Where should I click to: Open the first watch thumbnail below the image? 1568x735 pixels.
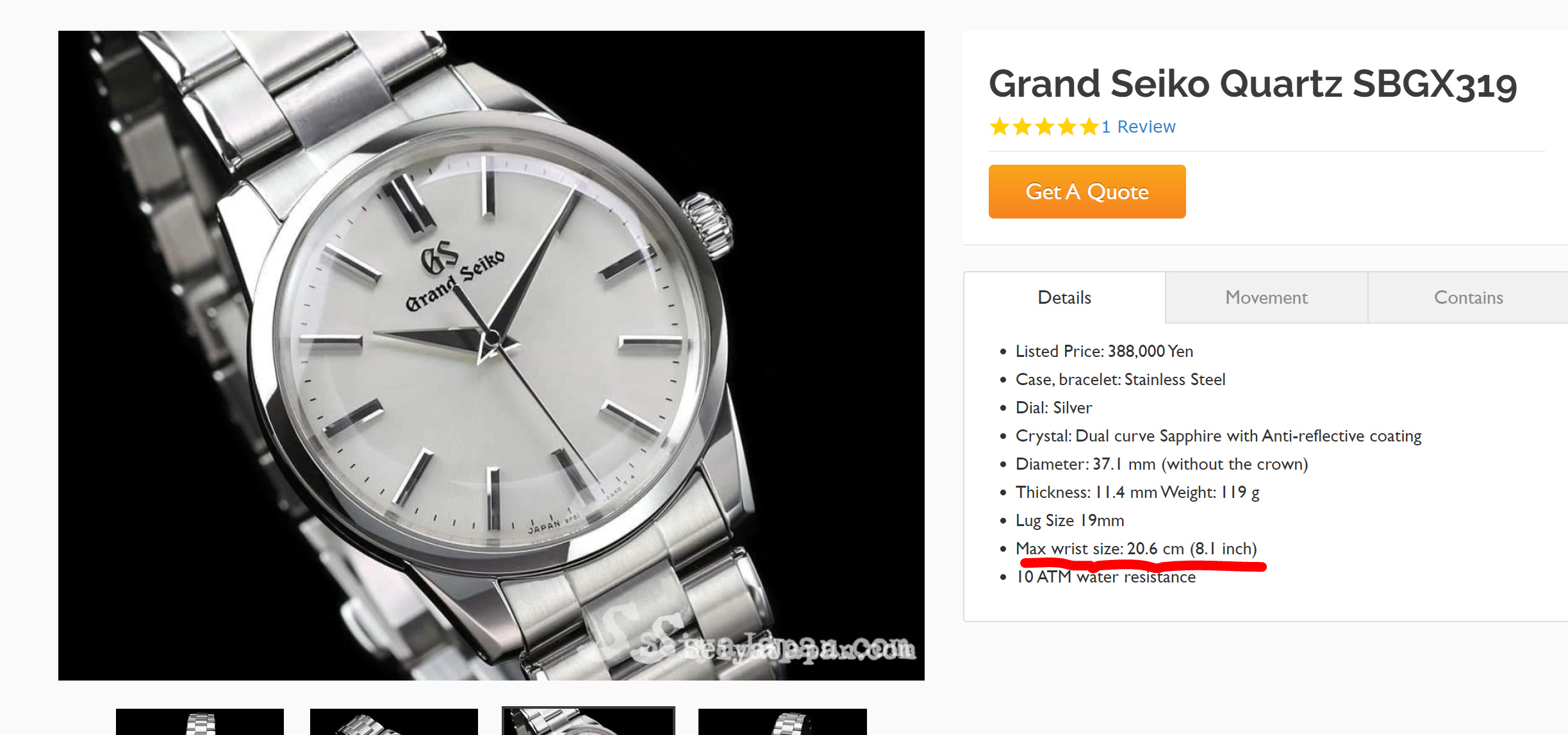(x=200, y=722)
